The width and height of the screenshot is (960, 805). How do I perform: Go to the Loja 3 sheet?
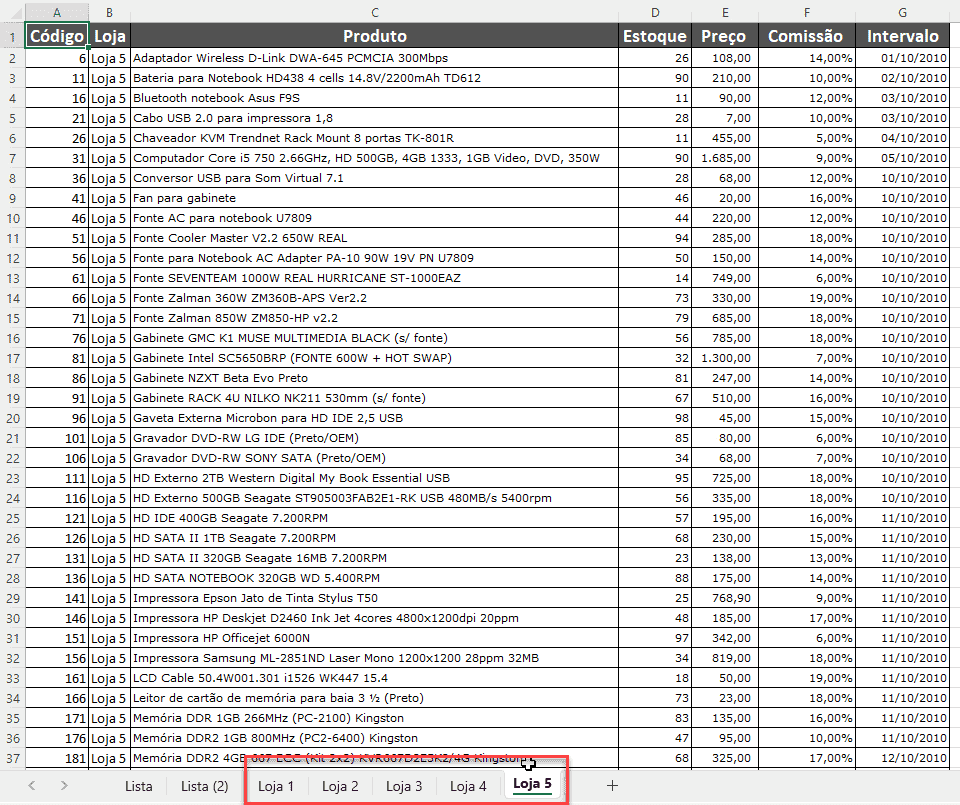(404, 786)
